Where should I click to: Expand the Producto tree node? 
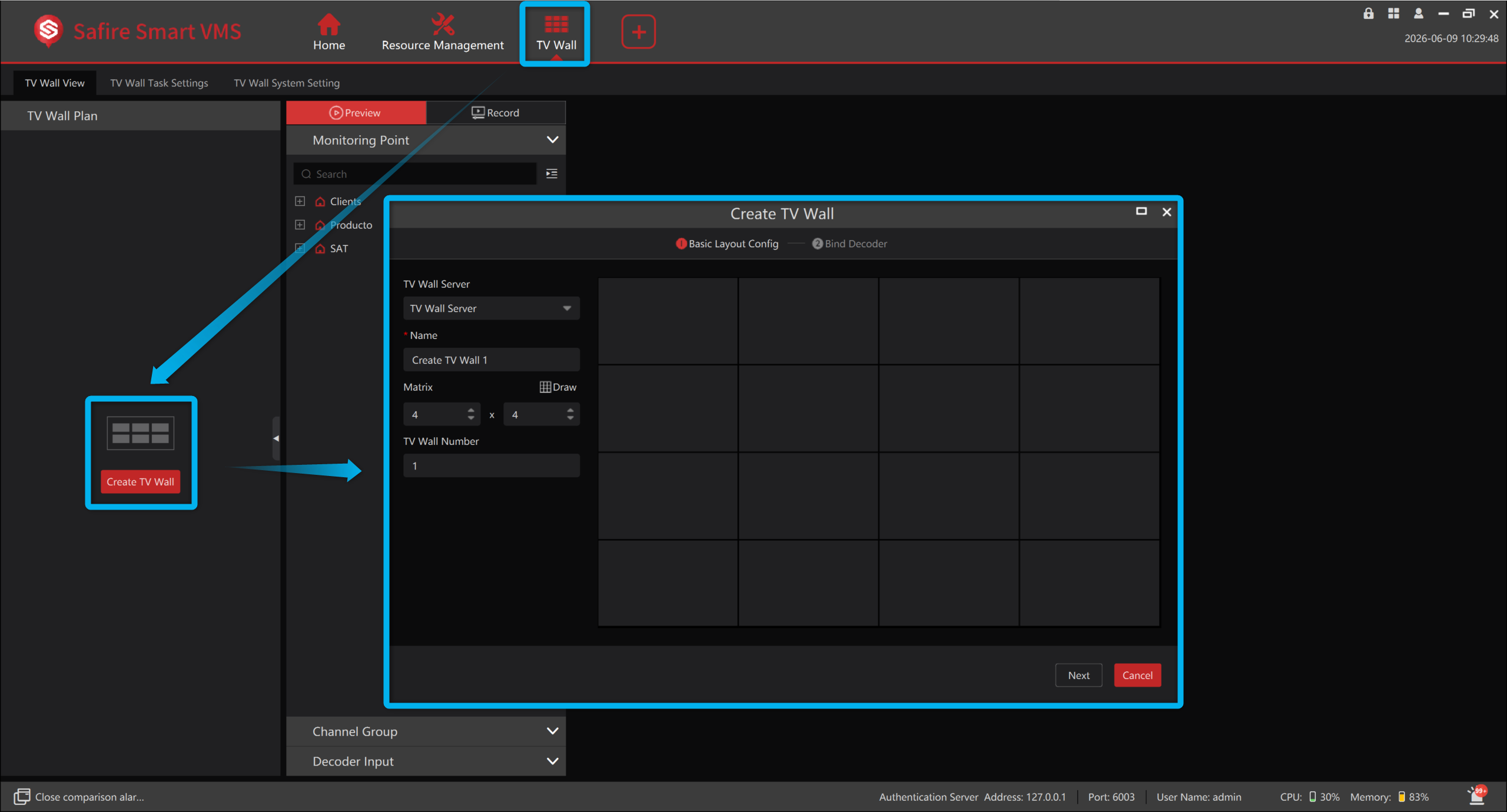[300, 225]
